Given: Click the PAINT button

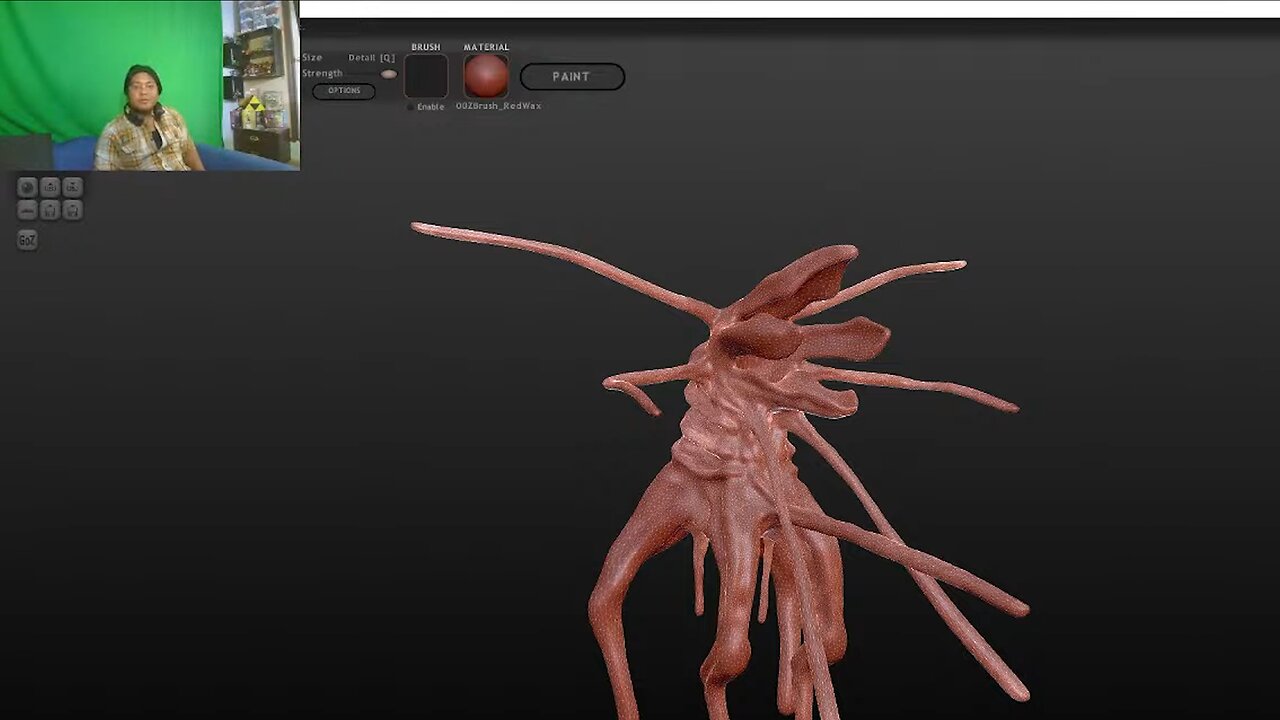Looking at the screenshot, I should click(x=572, y=77).
